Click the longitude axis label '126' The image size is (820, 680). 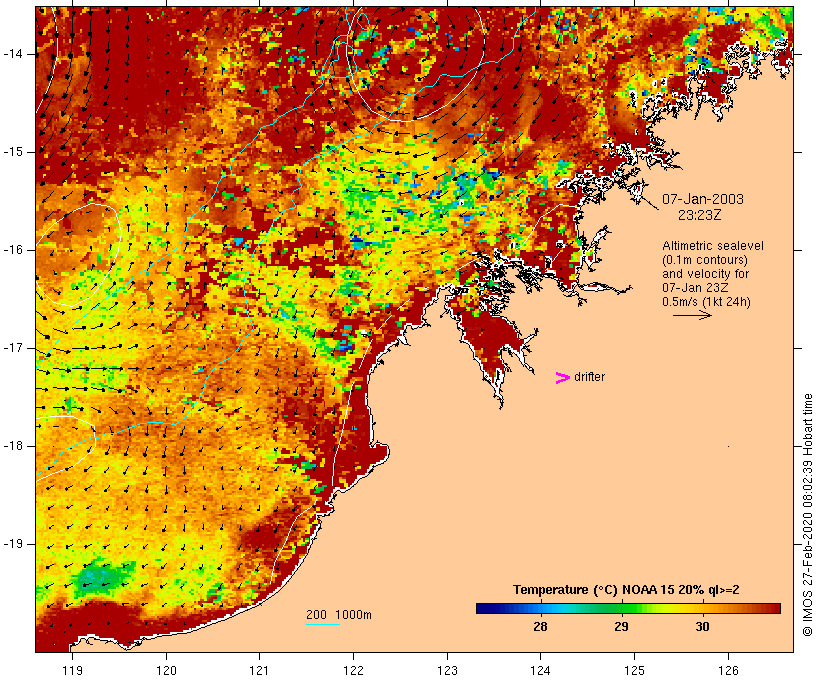(x=728, y=670)
